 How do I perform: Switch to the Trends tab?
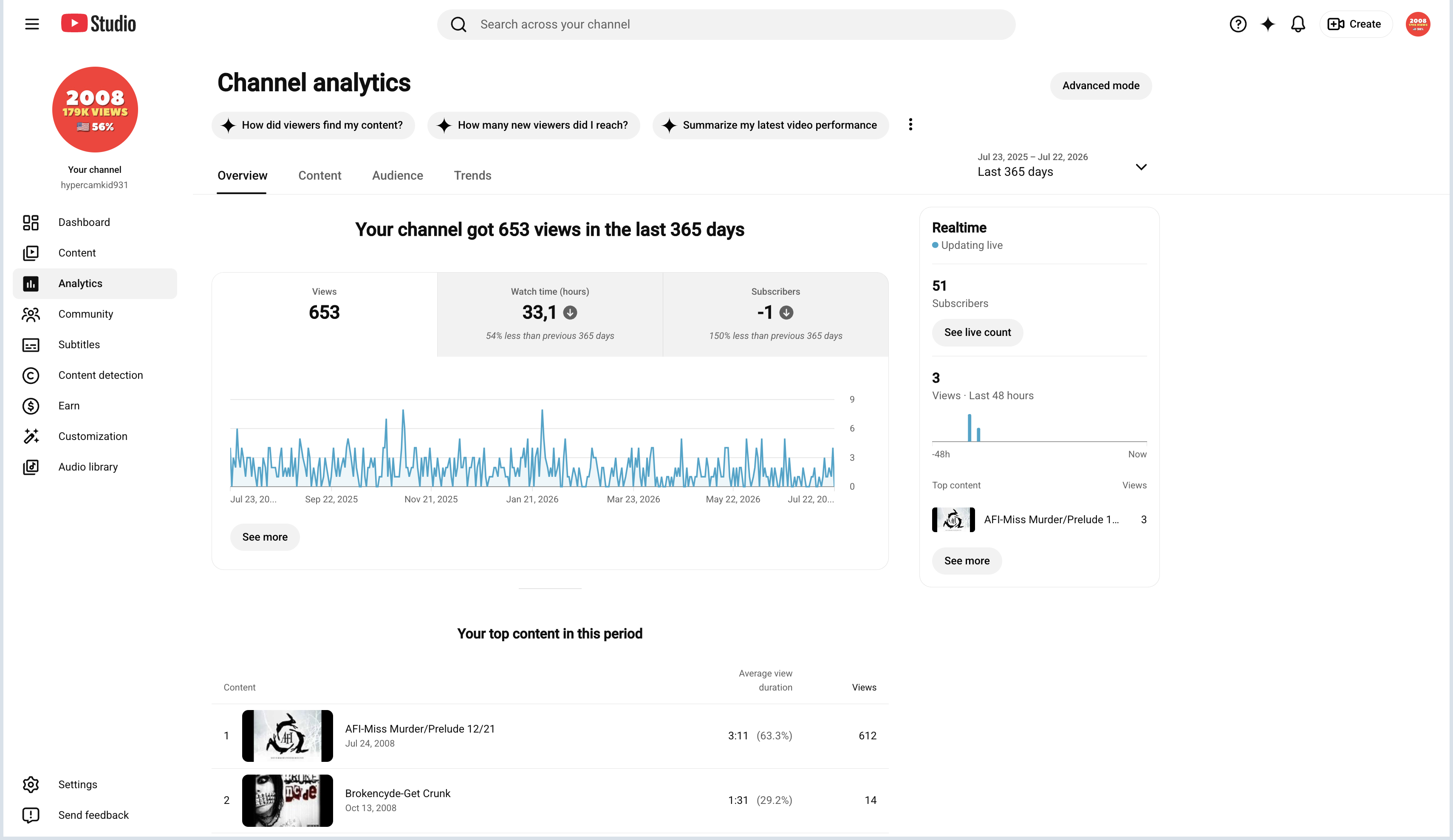472,176
